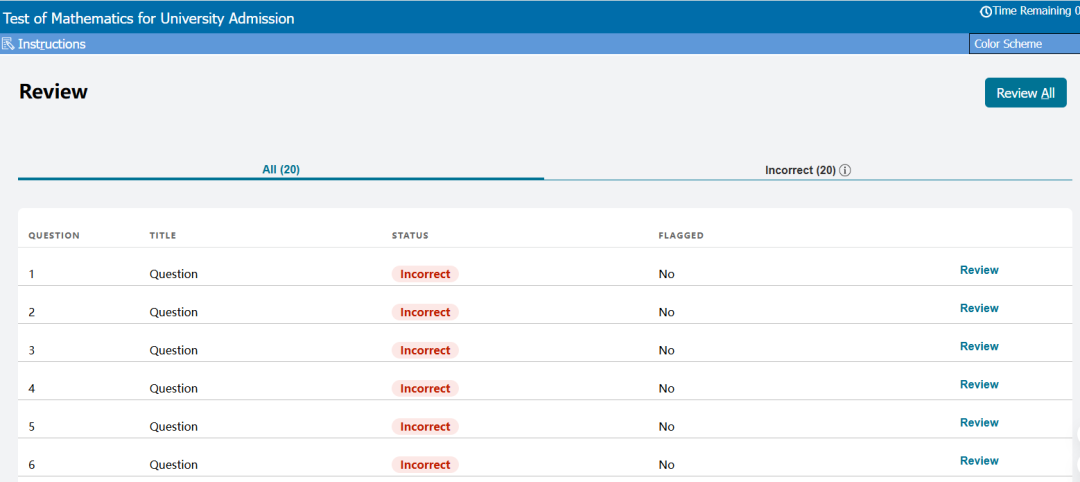Click the Instructions notepad icon
Image resolution: width=1080 pixels, height=482 pixels.
coord(8,44)
